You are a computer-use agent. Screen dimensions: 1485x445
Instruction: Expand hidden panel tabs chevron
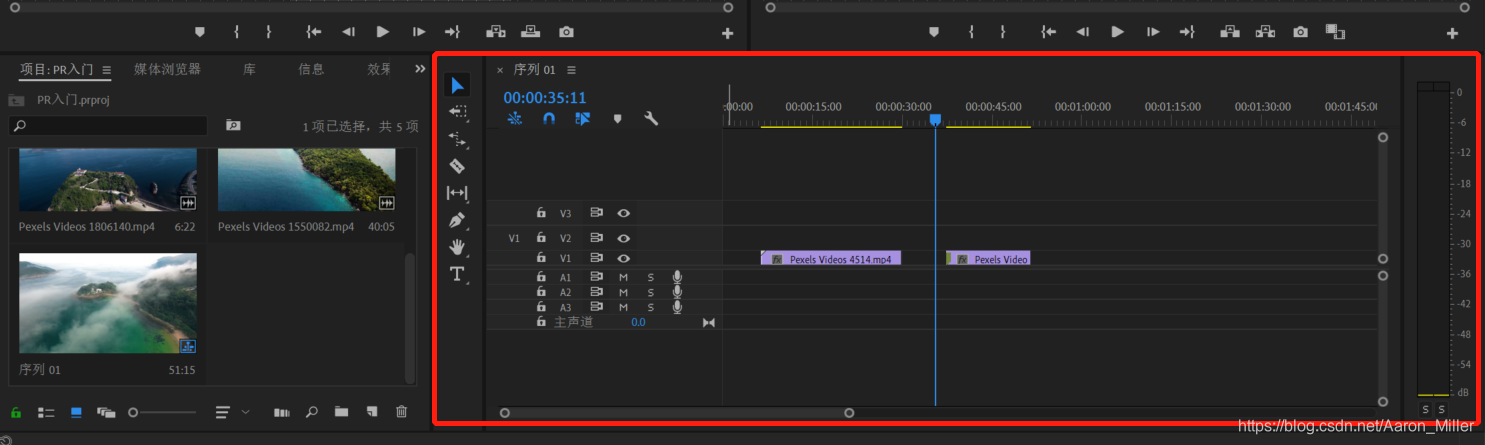[420, 69]
